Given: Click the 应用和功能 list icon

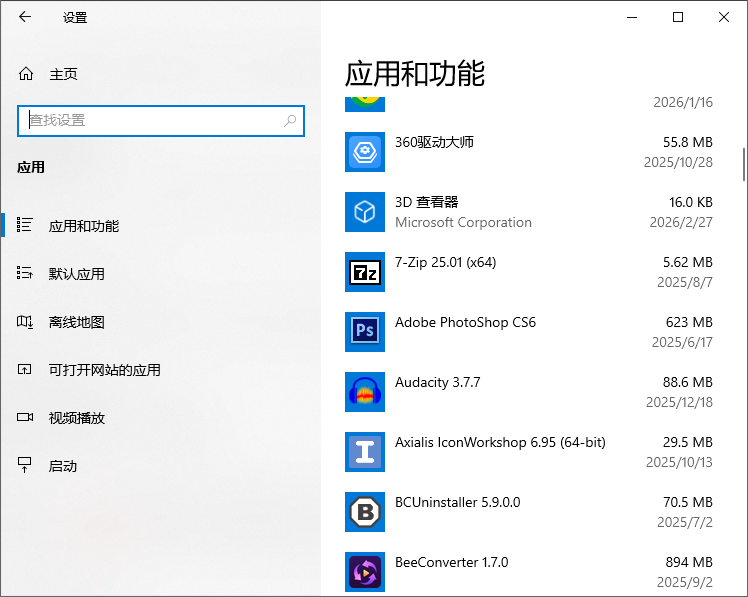Looking at the screenshot, I should coord(24,225).
